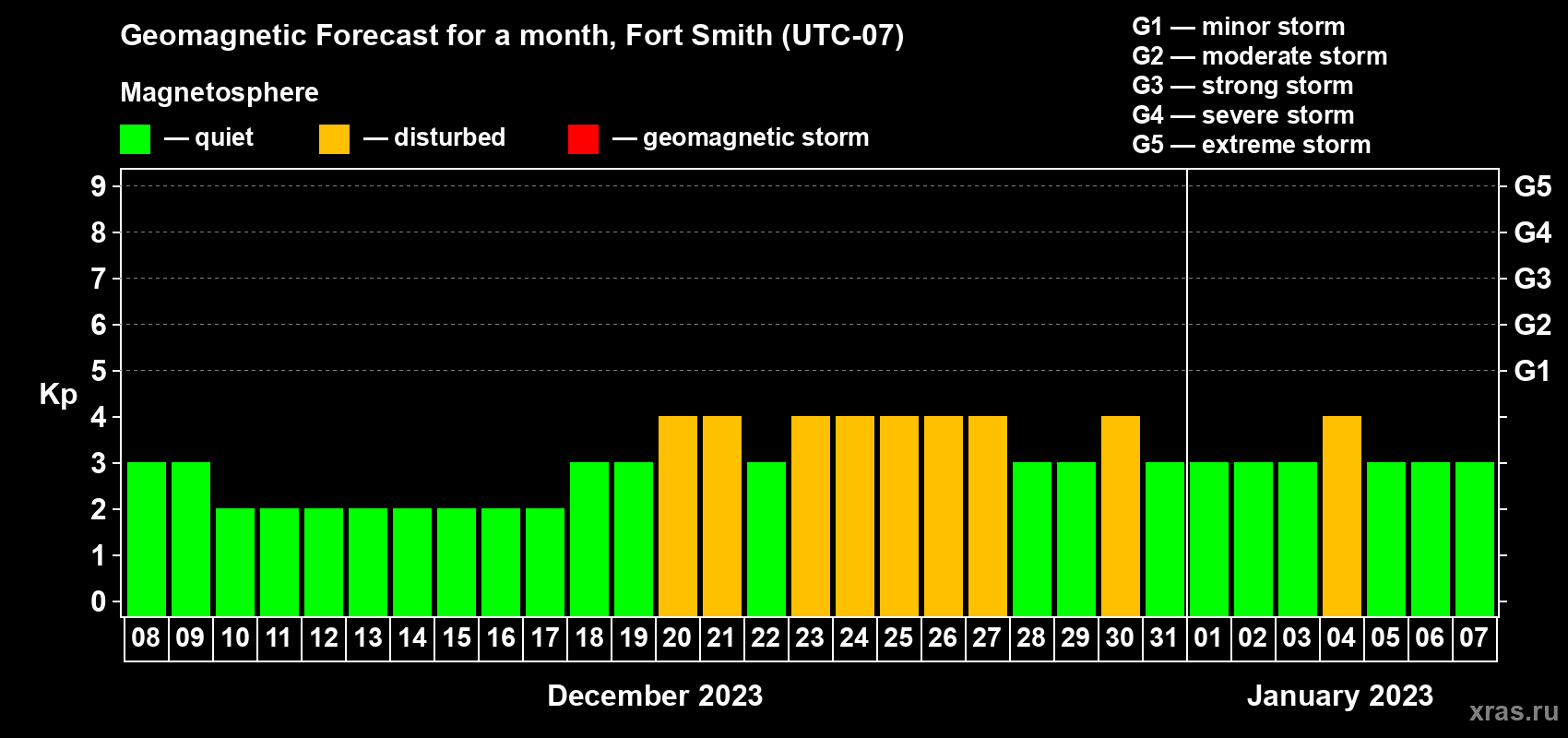Click the green bar for January 07

coord(1475,539)
